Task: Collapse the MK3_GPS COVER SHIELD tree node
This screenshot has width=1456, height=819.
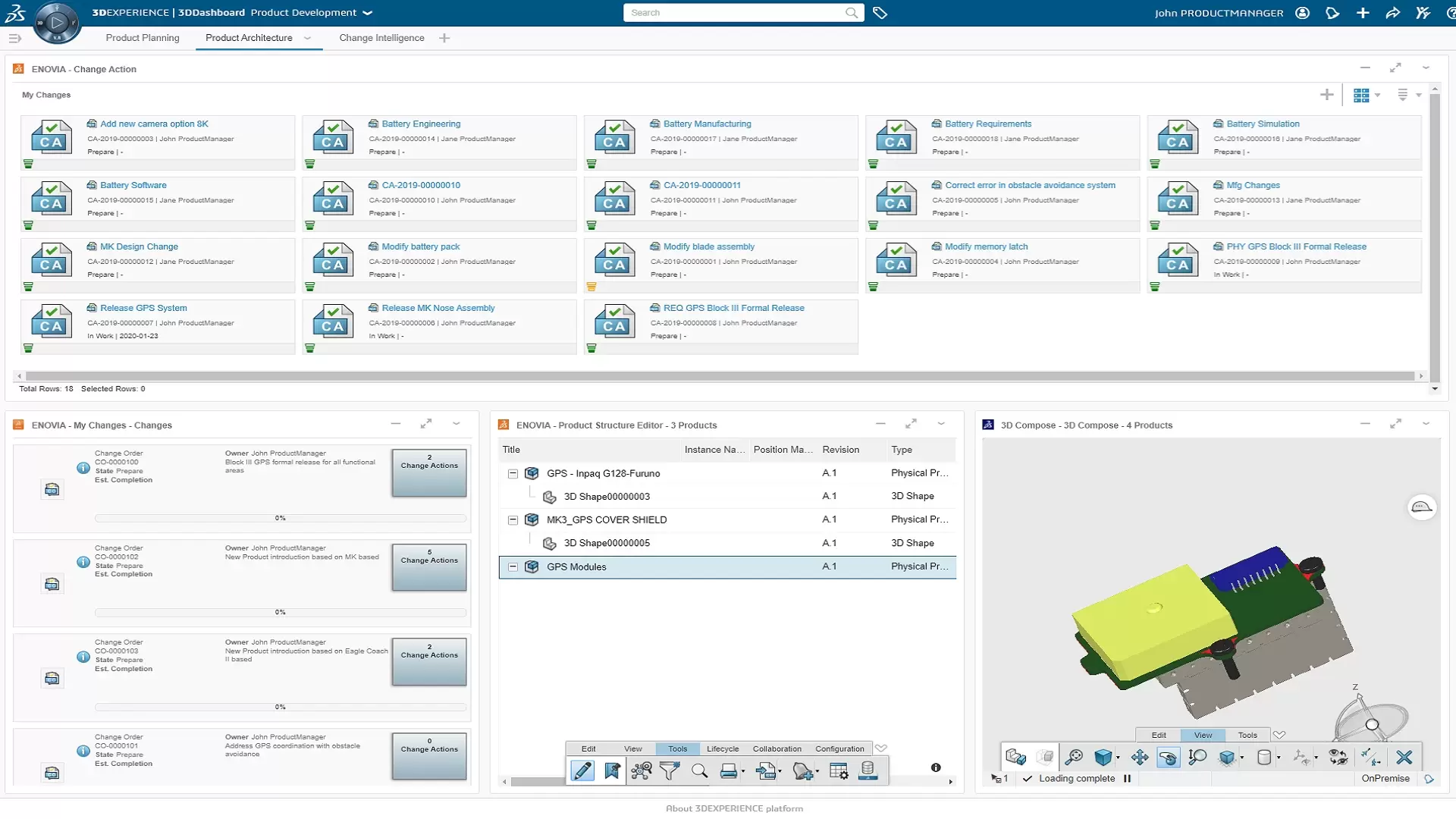Action: pyautogui.click(x=513, y=519)
